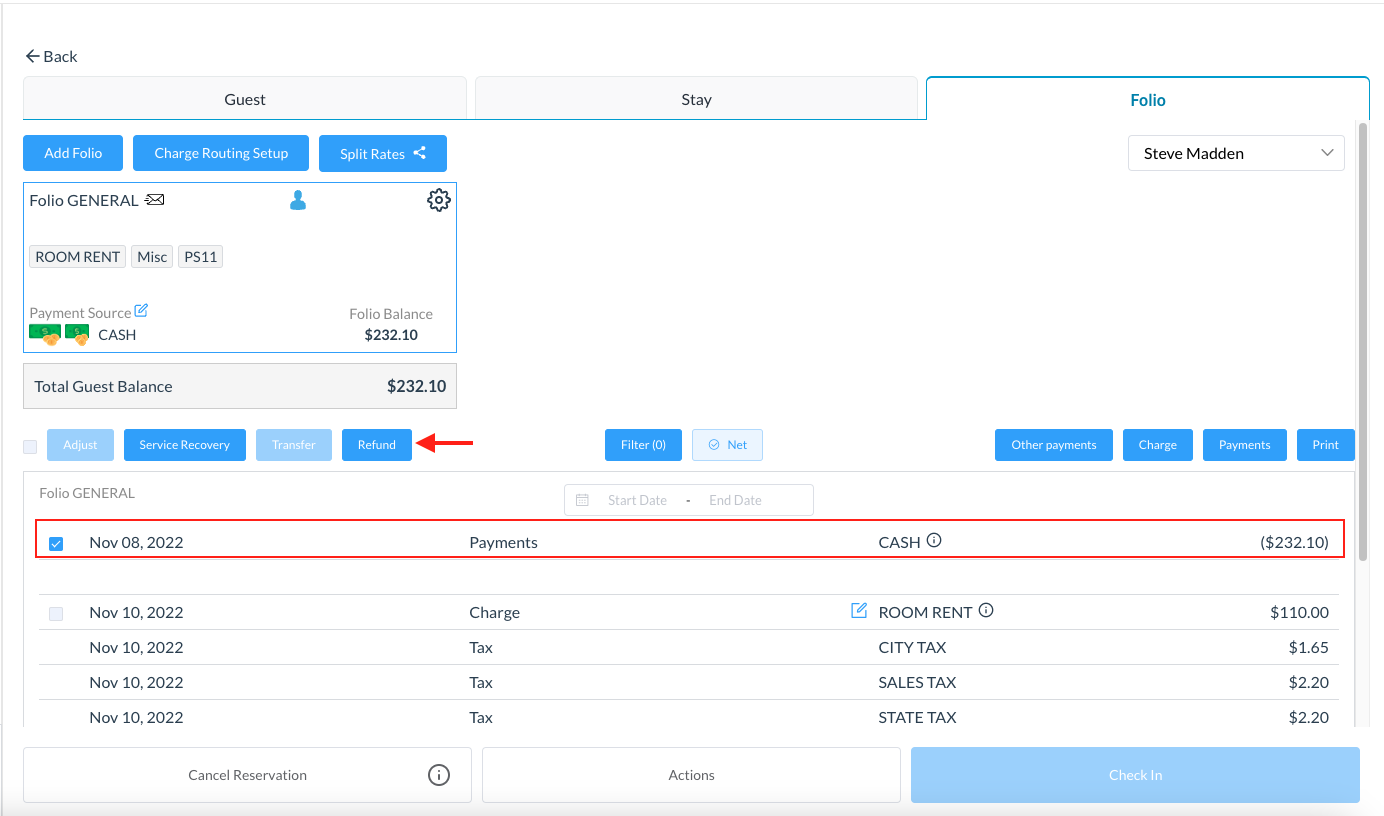Screen dimensions: 1384x816
Task: Toggle the select-all checkbox beside Adjust
Action: (30, 446)
